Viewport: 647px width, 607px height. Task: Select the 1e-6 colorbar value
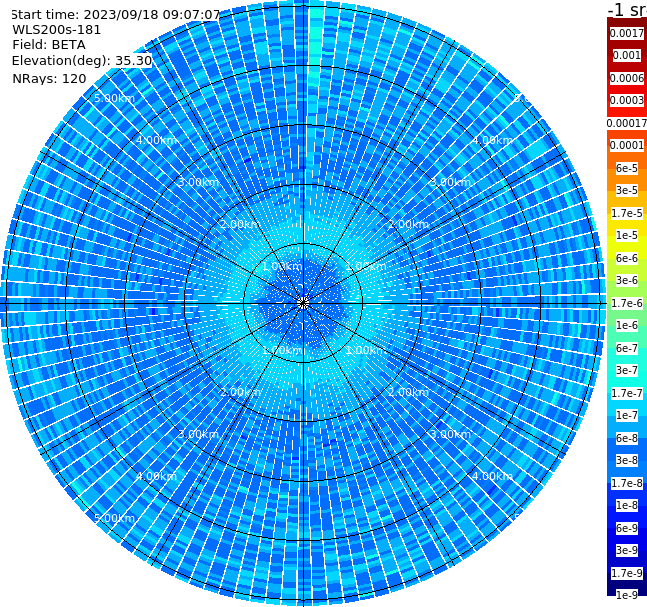coord(627,325)
